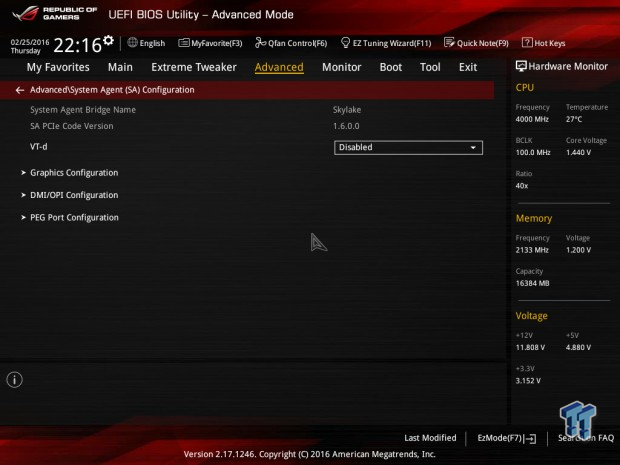The image size is (620, 465).
Task: Open MyFavorite(F3) text button
Action: tap(217, 43)
